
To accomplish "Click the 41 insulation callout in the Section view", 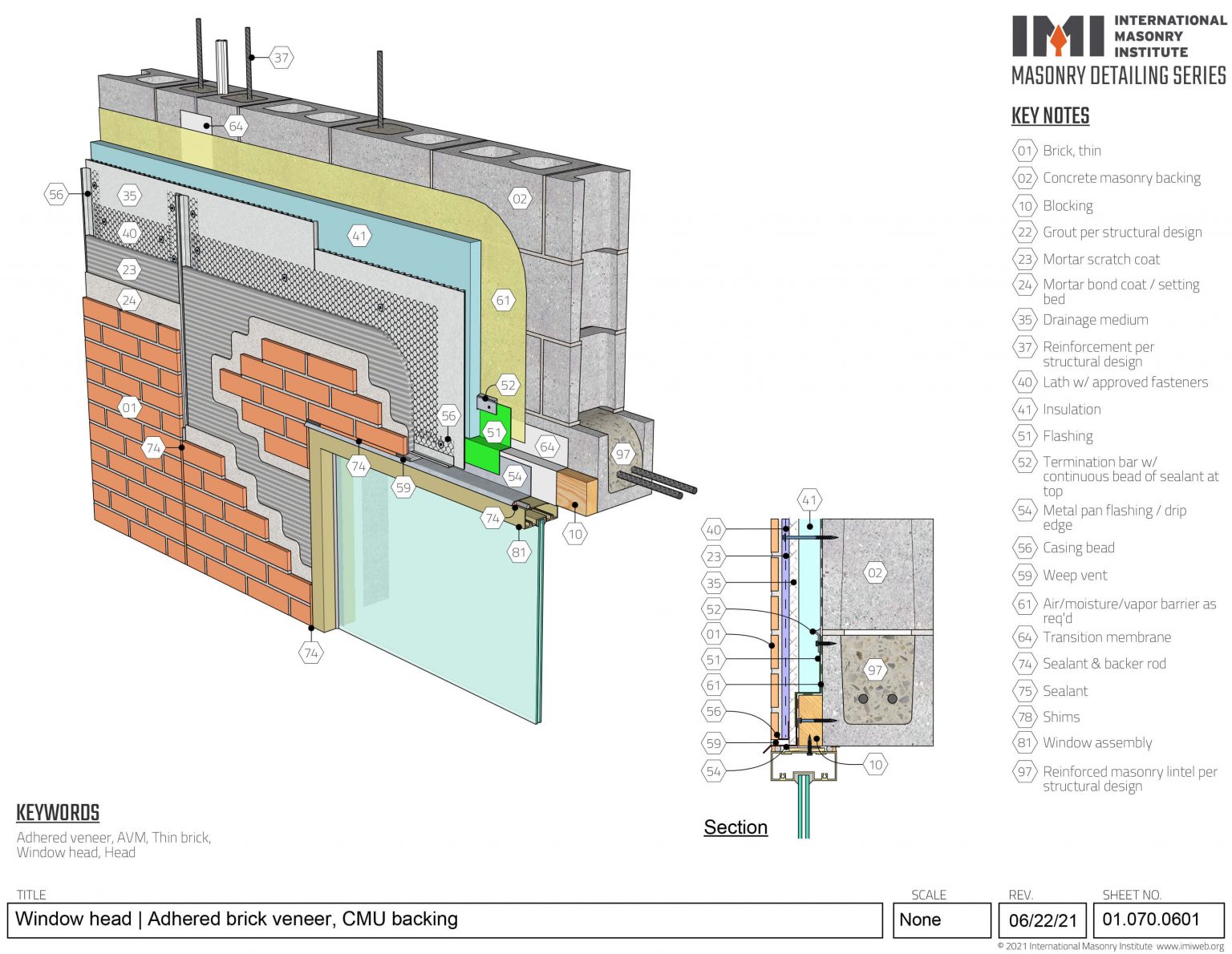I will tap(809, 499).
